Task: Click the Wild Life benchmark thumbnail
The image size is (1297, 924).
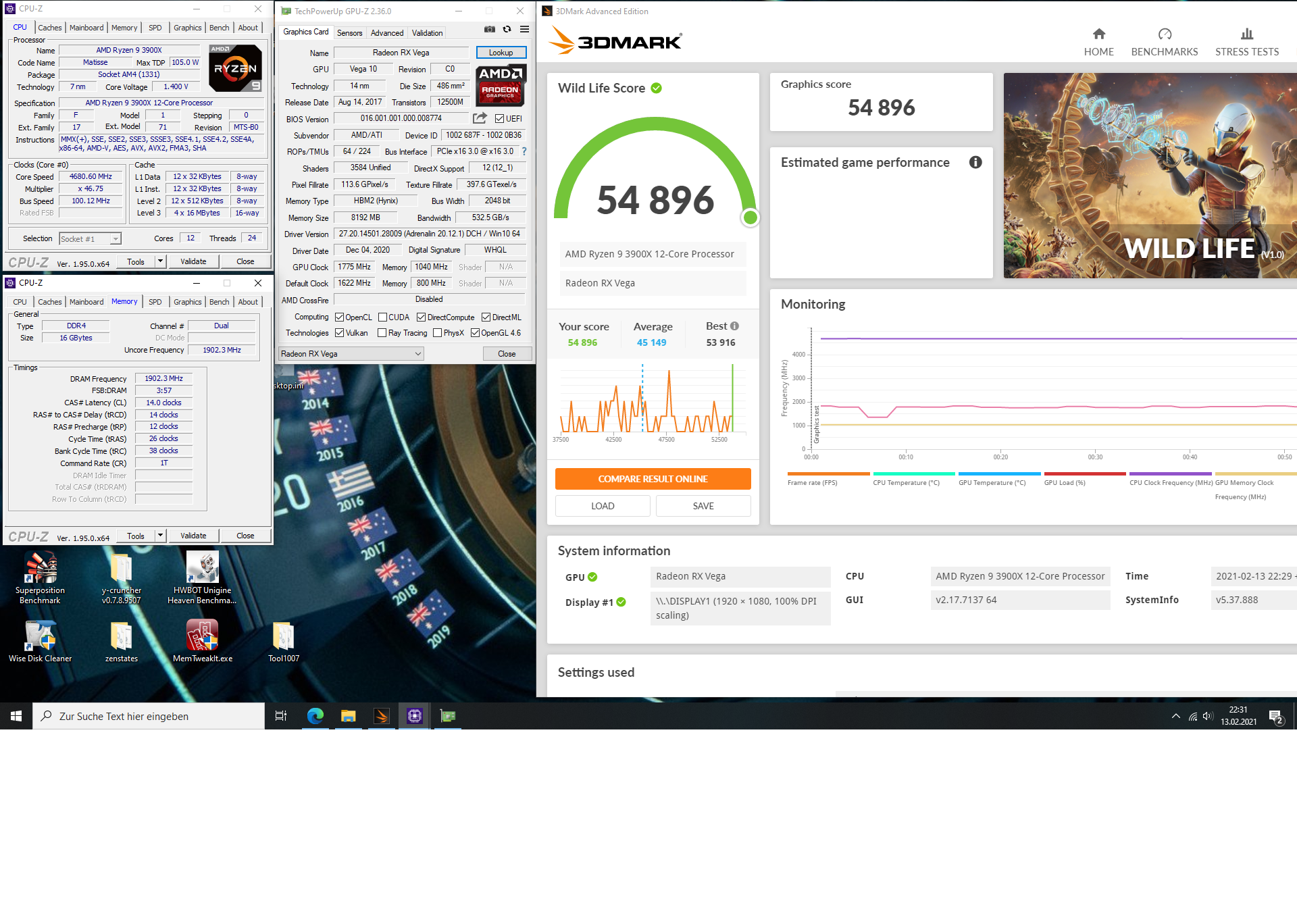Action: click(1150, 176)
